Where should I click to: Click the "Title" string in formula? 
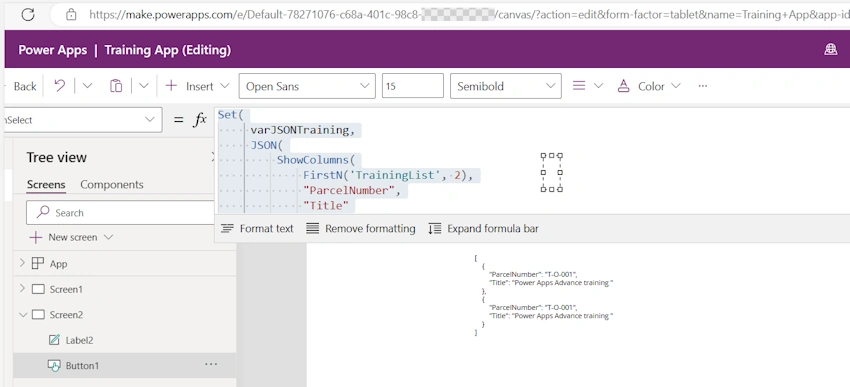click(325, 206)
